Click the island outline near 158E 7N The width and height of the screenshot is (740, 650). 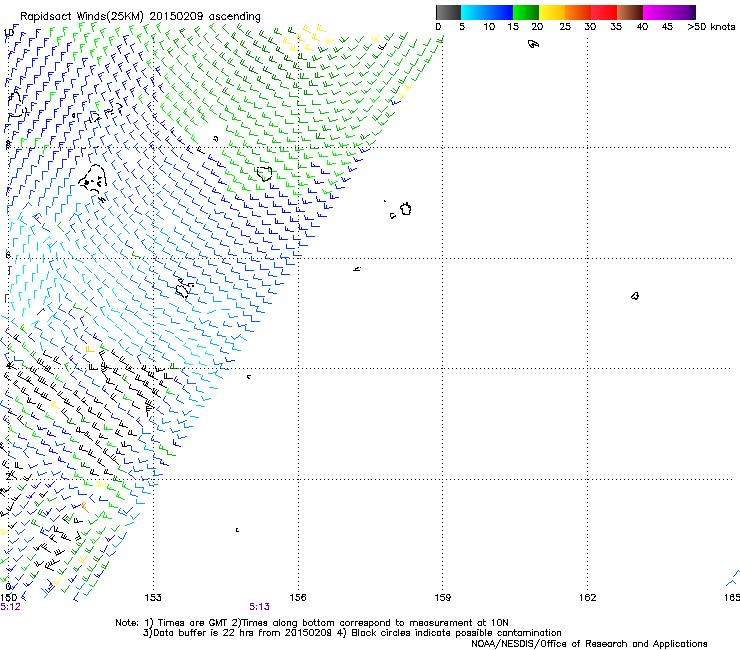click(x=405, y=209)
